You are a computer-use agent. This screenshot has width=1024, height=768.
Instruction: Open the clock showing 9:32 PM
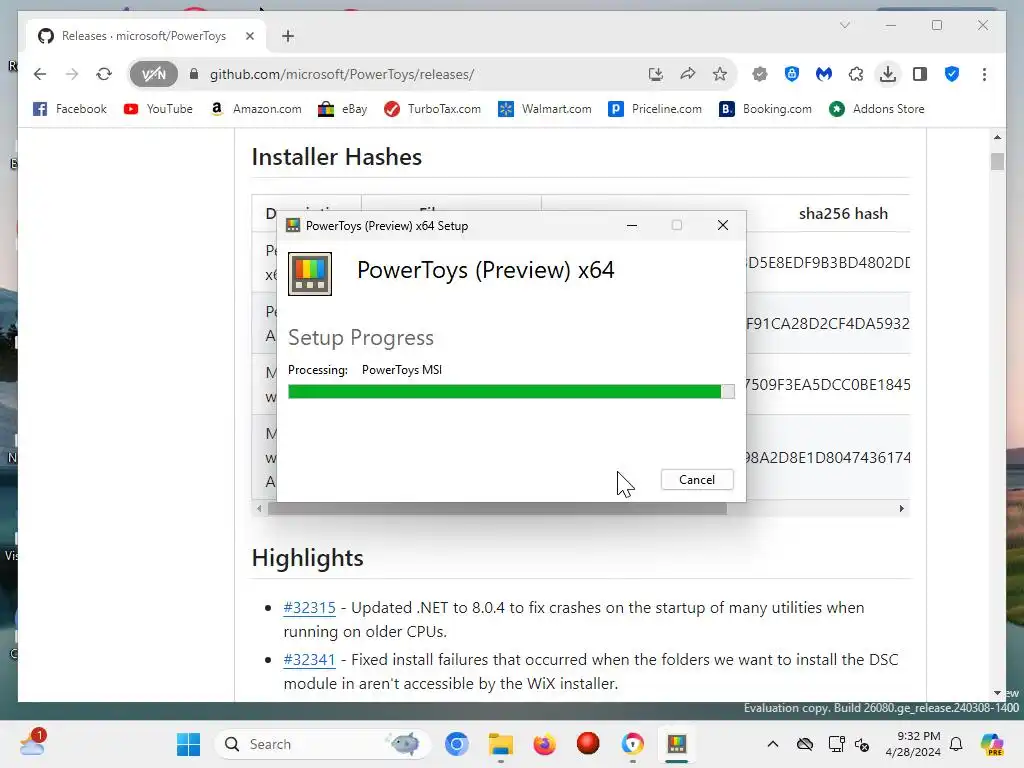pyautogui.click(x=913, y=744)
